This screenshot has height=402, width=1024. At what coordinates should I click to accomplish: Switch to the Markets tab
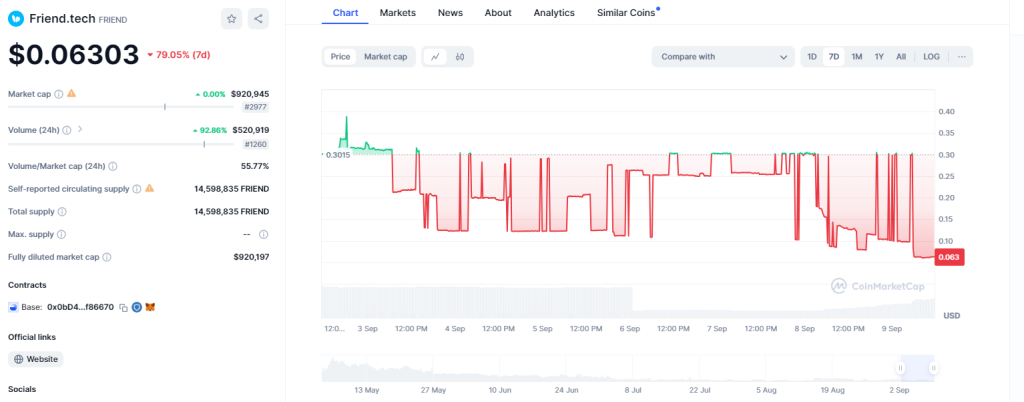398,13
